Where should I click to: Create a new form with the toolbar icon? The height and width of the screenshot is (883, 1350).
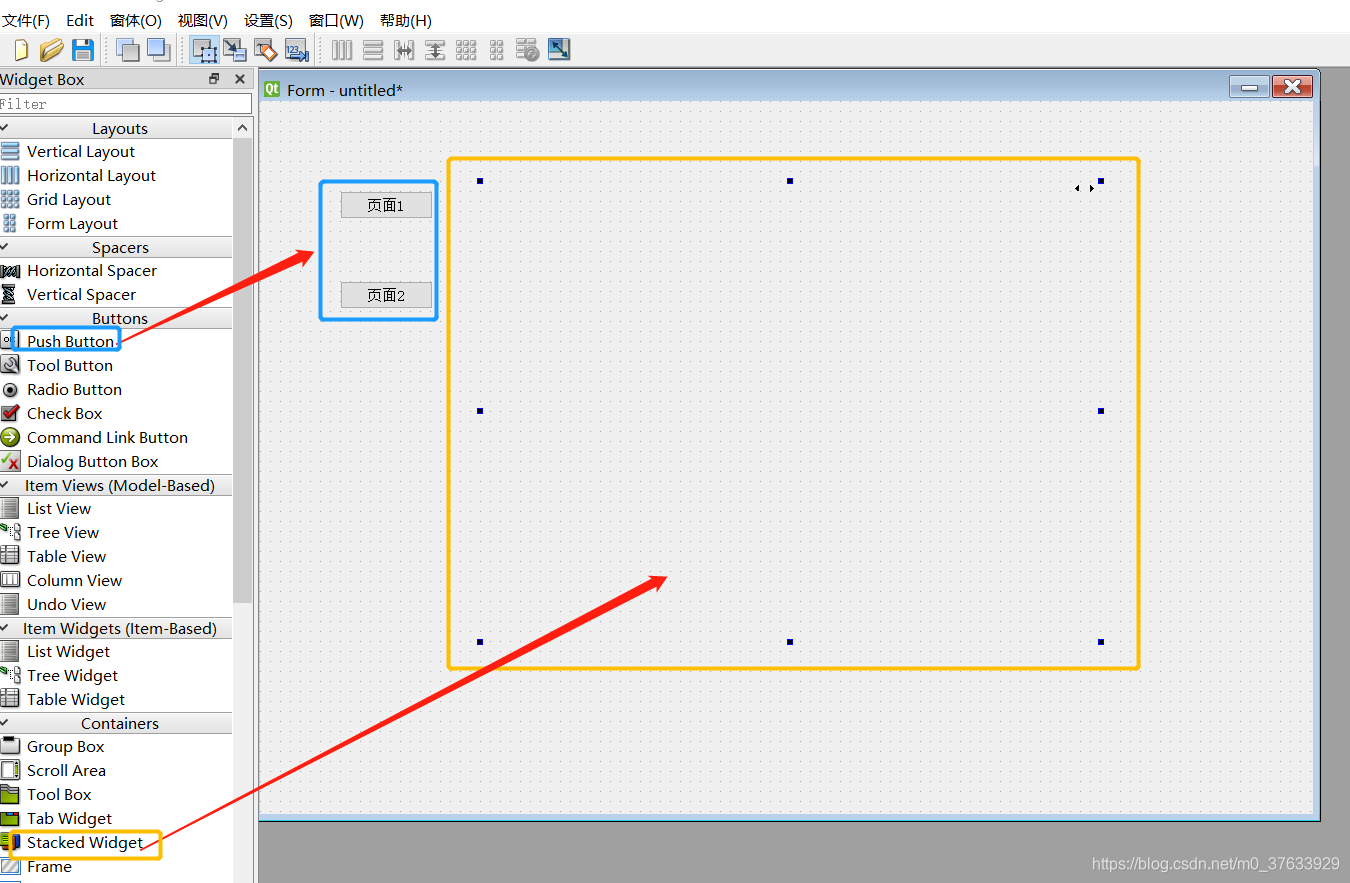pyautogui.click(x=21, y=50)
